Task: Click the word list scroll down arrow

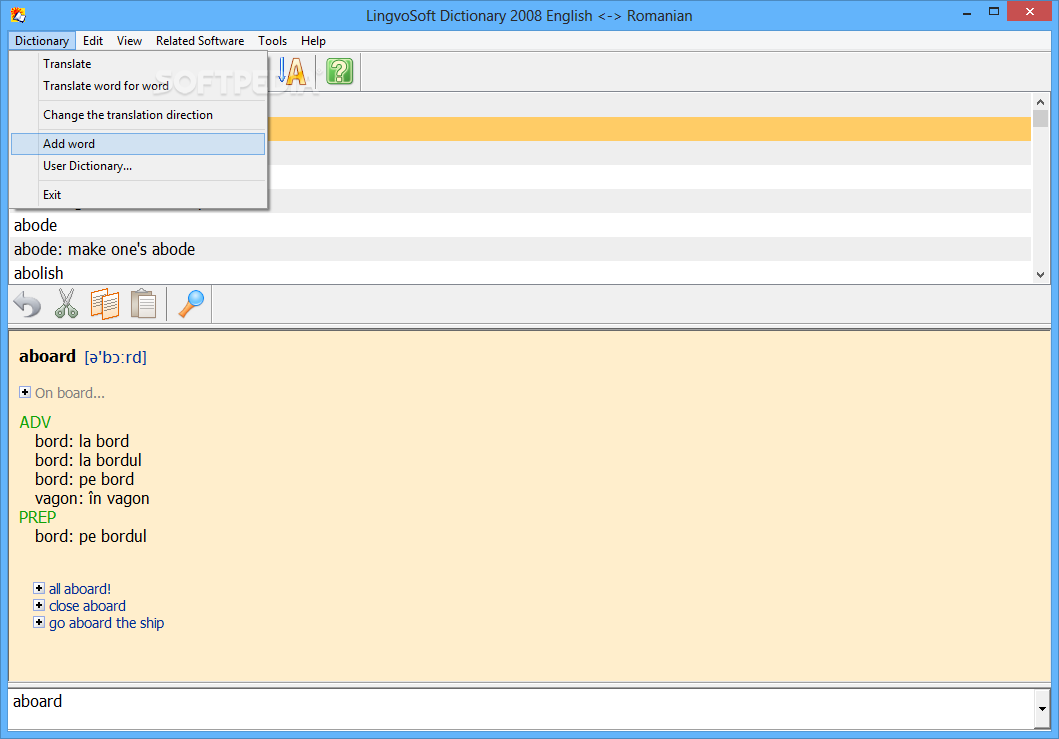Action: [x=1040, y=275]
